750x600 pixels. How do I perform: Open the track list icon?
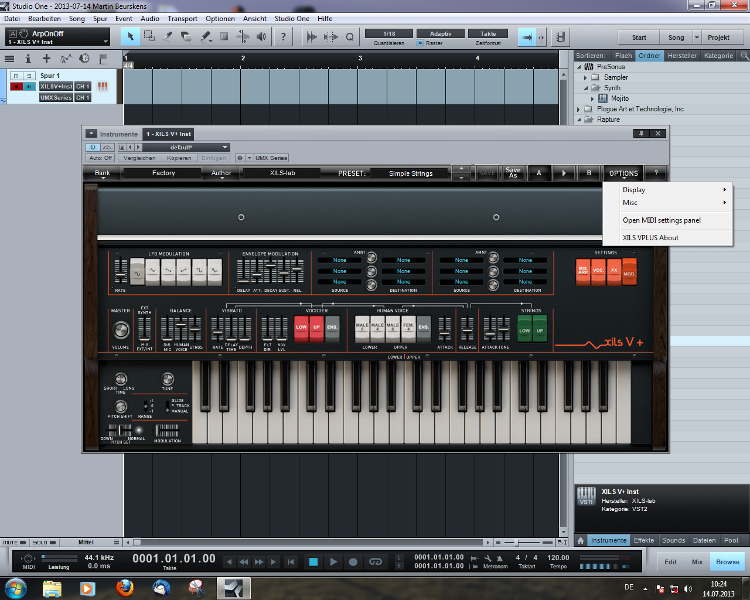(x=9, y=59)
